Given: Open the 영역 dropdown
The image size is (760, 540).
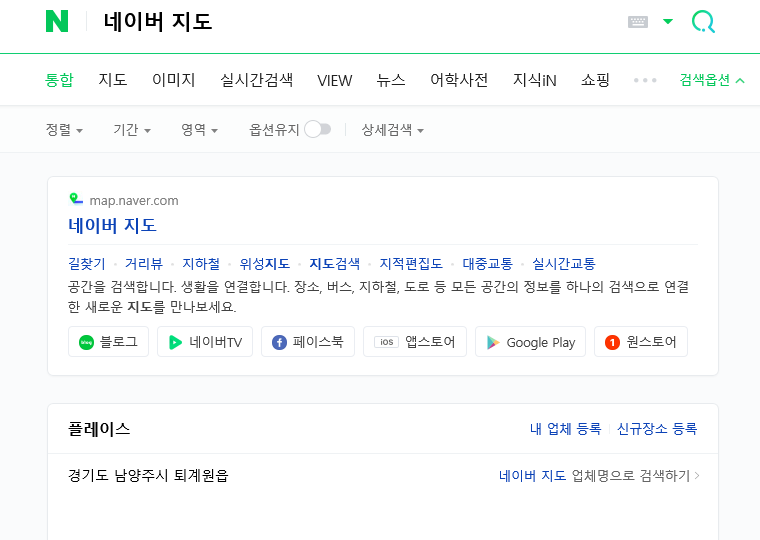Looking at the screenshot, I should pos(199,129).
